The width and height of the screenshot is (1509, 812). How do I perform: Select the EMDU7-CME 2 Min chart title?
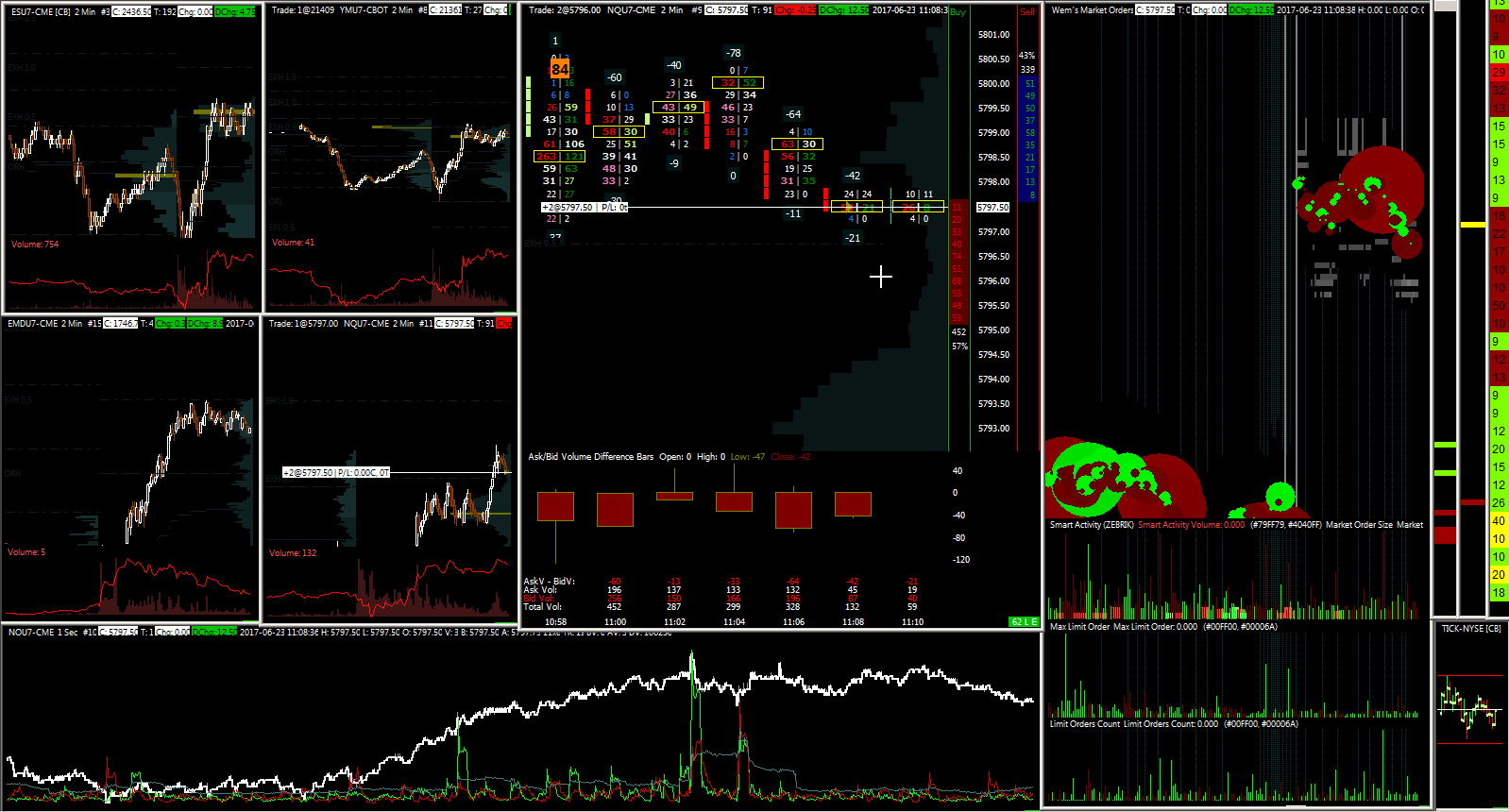pyautogui.click(x=43, y=324)
